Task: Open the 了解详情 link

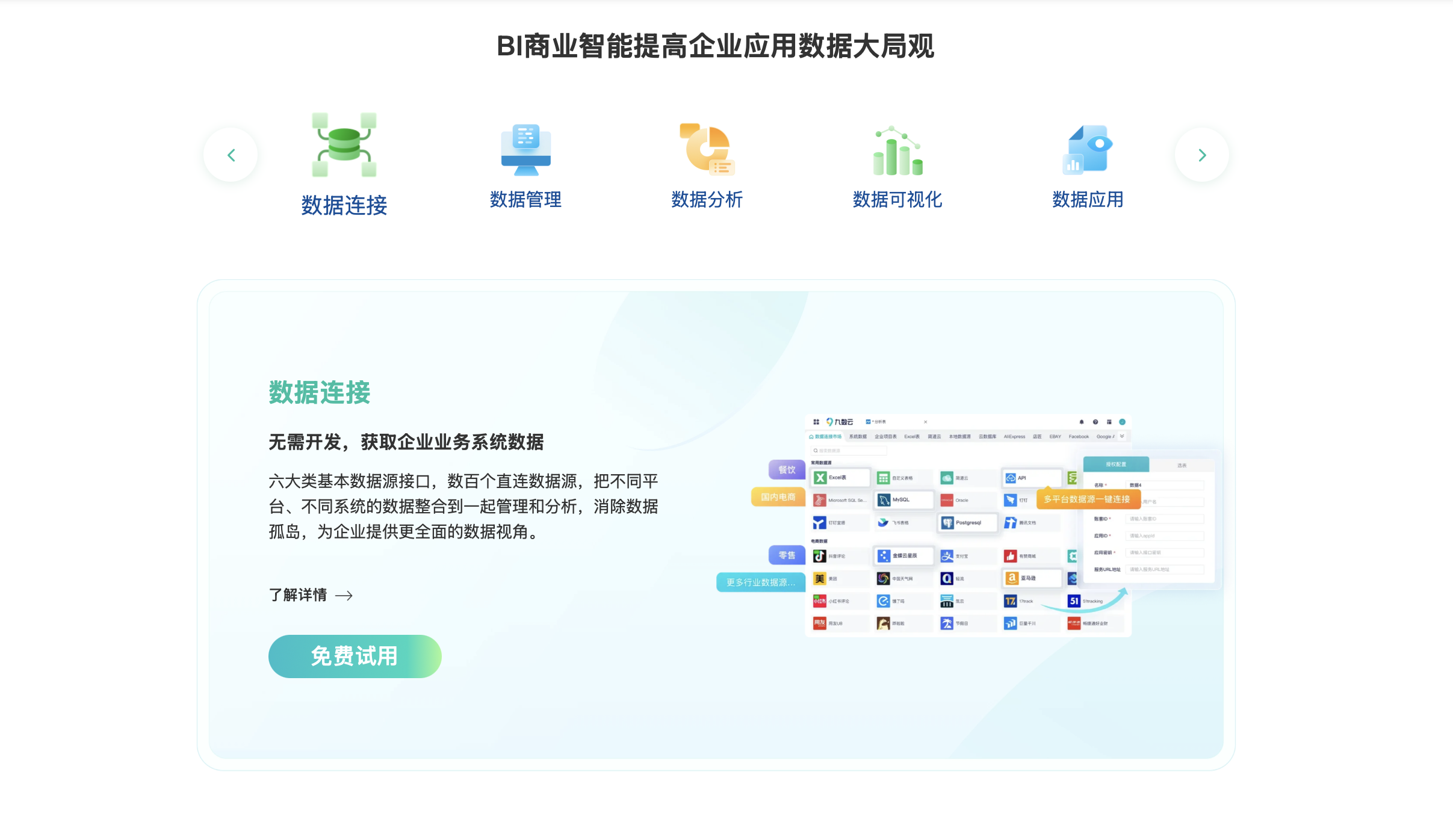Action: pyautogui.click(x=299, y=594)
